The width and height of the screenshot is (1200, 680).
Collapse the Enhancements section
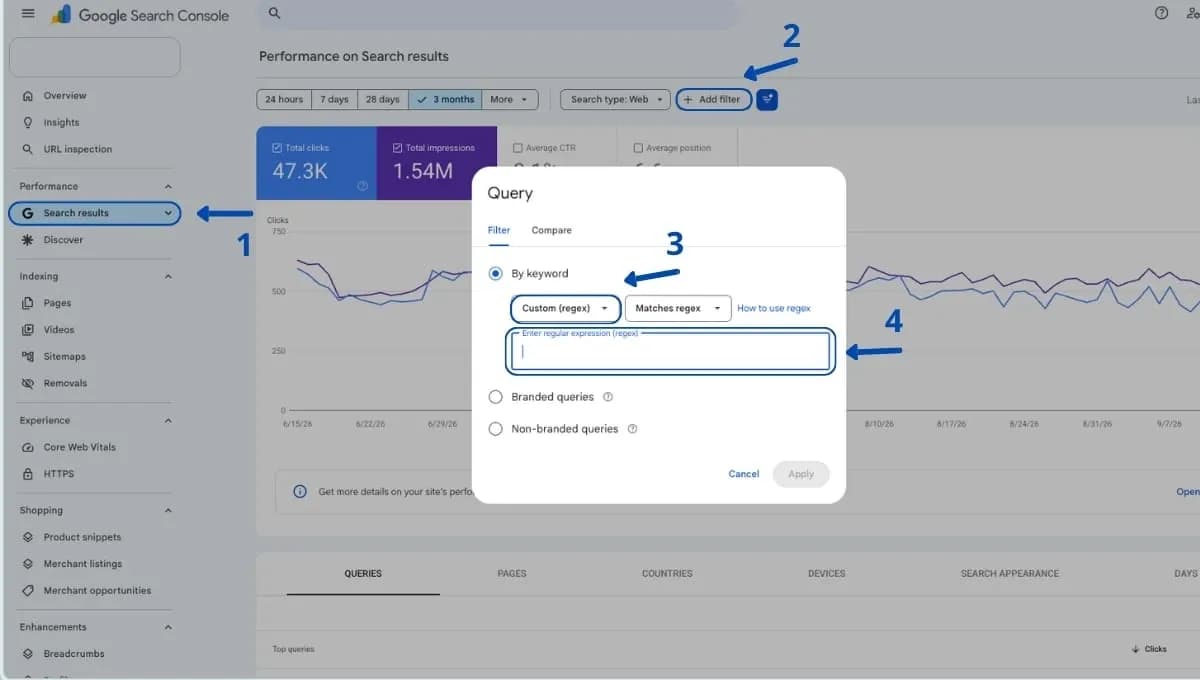[x=168, y=627]
